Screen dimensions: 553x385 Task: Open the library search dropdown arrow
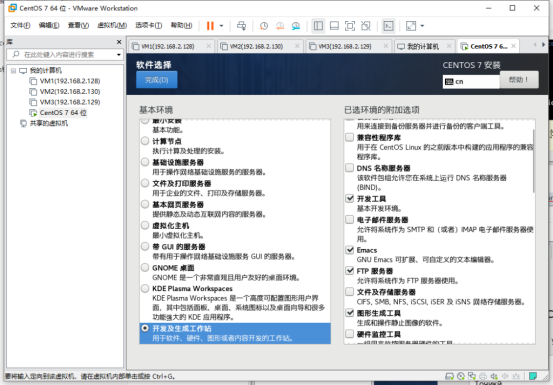tap(119, 55)
